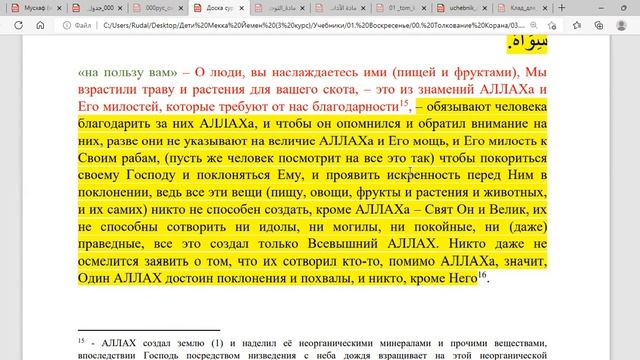This screenshot has height=360, width=640.
Task: Close the uchebnik tab
Action: click(484, 8)
